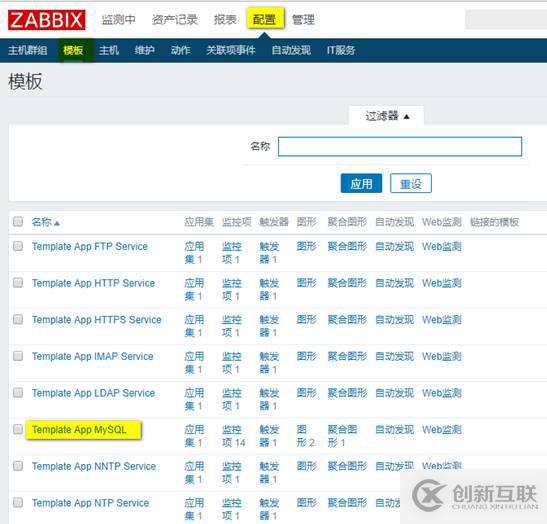Select the 配置 top menu
Image resolution: width=547 pixels, height=524 pixels.
(x=265, y=19)
